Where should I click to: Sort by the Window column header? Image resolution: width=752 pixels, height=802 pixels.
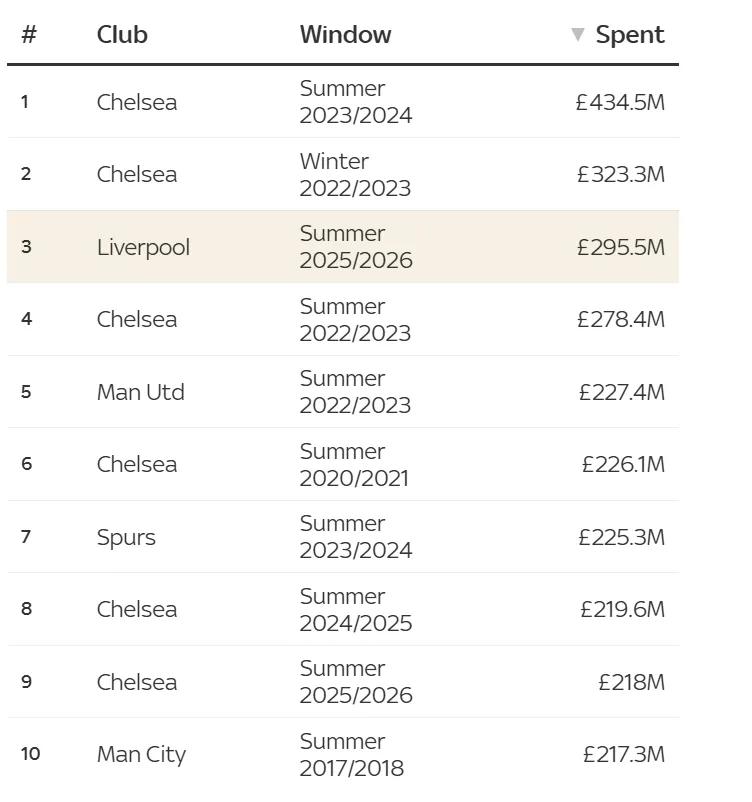[x=345, y=35]
